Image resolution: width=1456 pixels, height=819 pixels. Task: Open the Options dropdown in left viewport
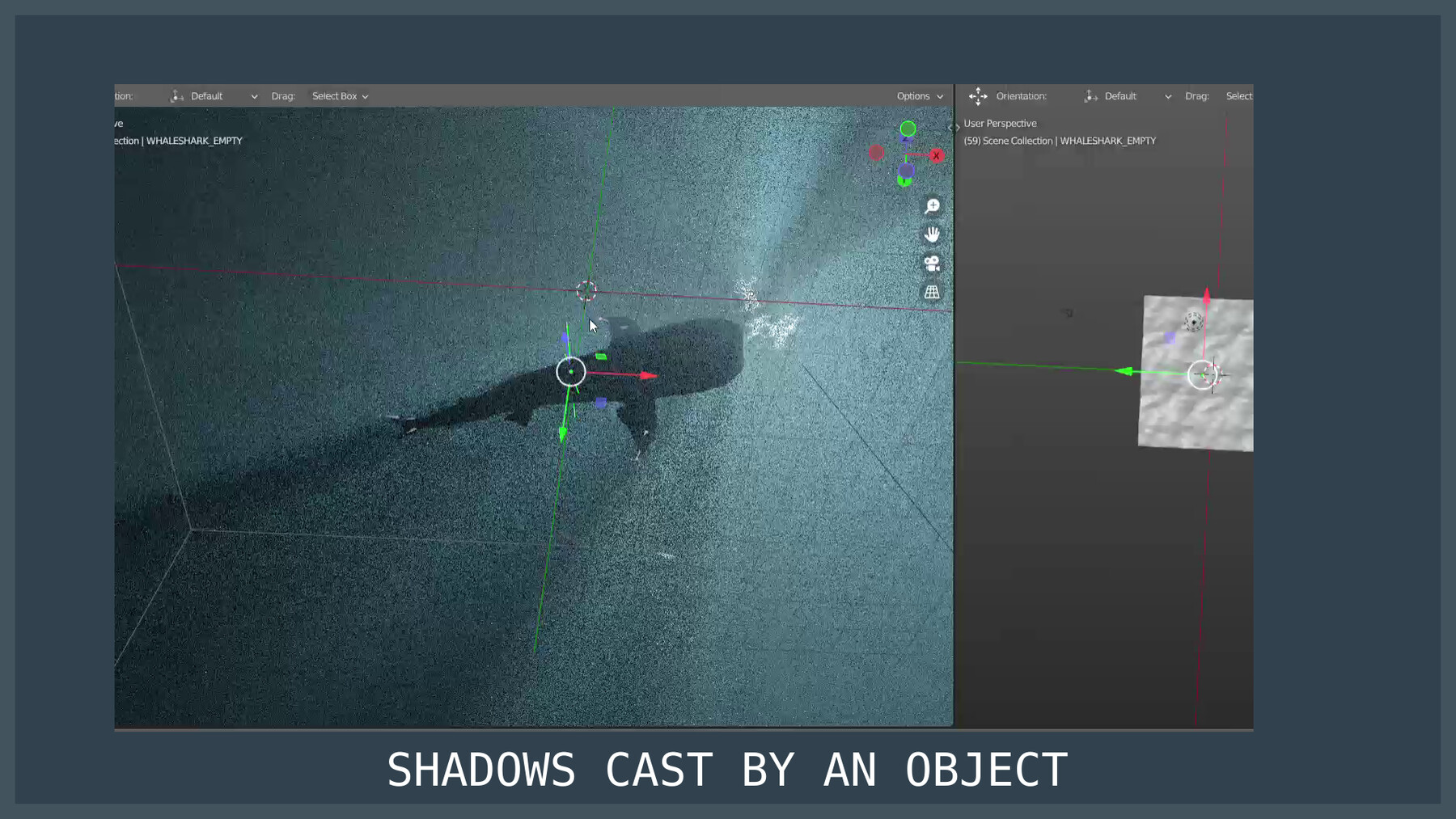coord(918,95)
